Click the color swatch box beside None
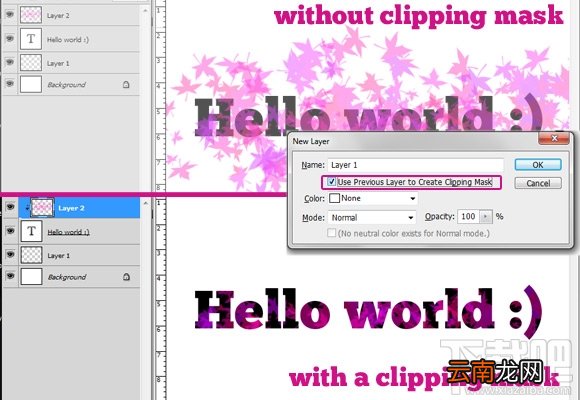The width and height of the screenshot is (580, 400). 334,198
